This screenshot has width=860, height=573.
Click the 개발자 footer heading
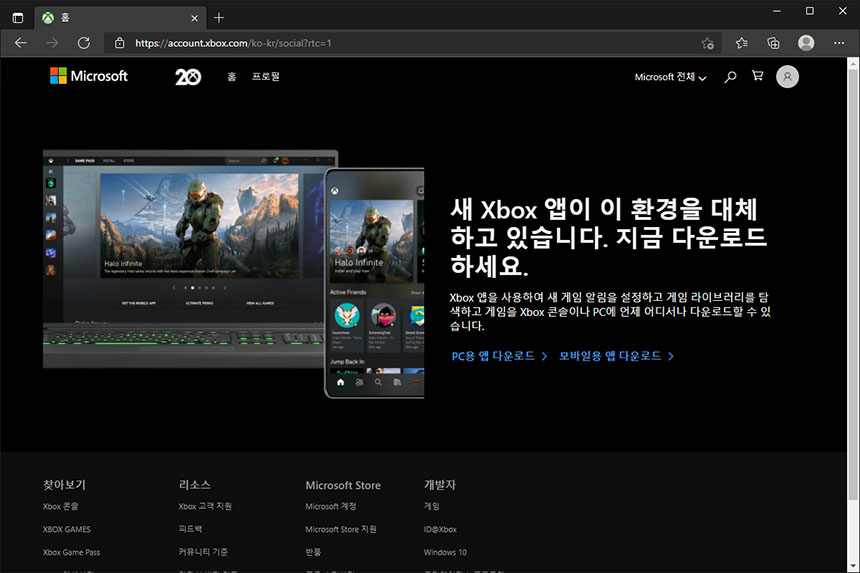(x=439, y=485)
